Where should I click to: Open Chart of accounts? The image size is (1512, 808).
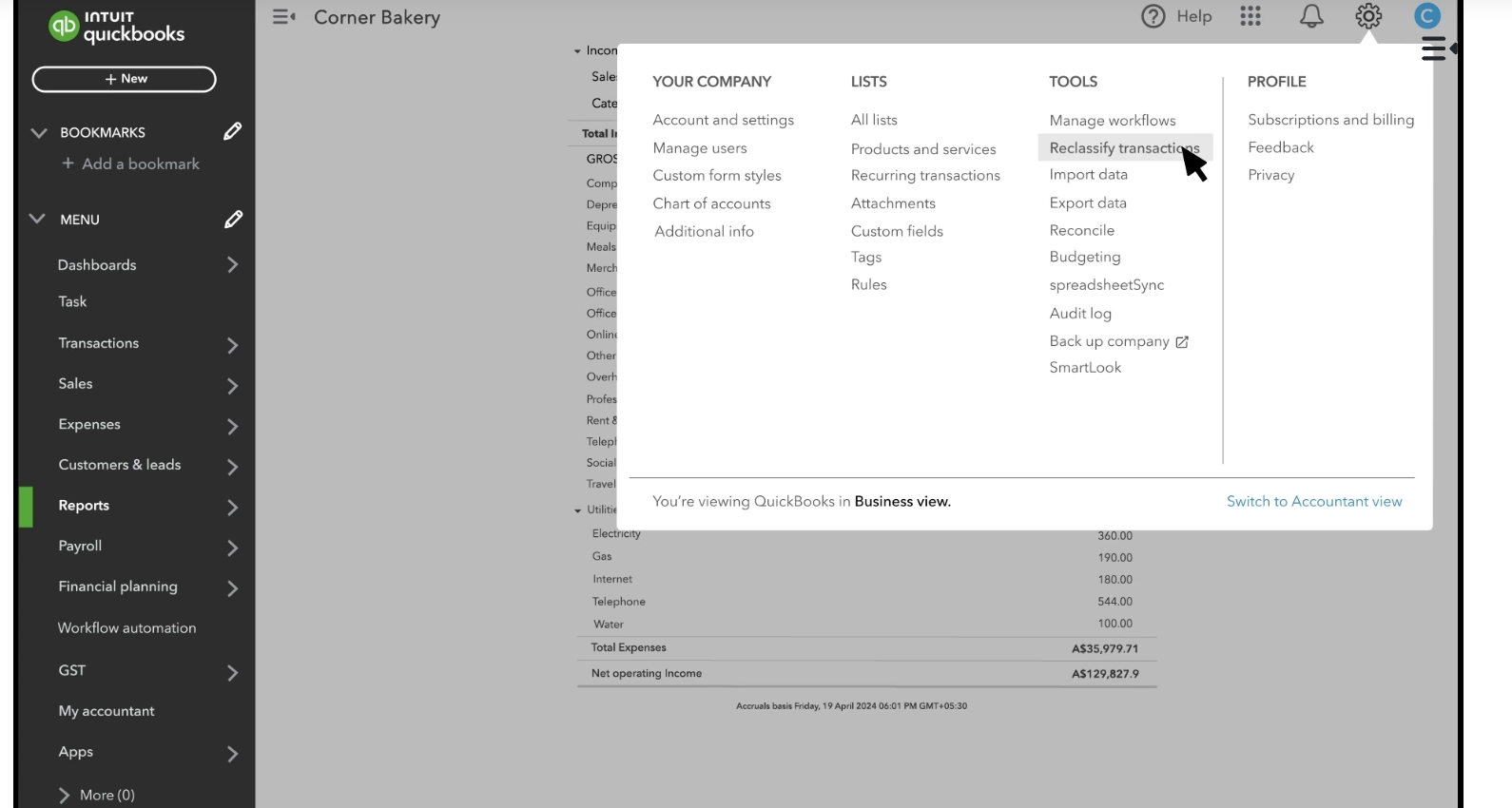pos(711,203)
